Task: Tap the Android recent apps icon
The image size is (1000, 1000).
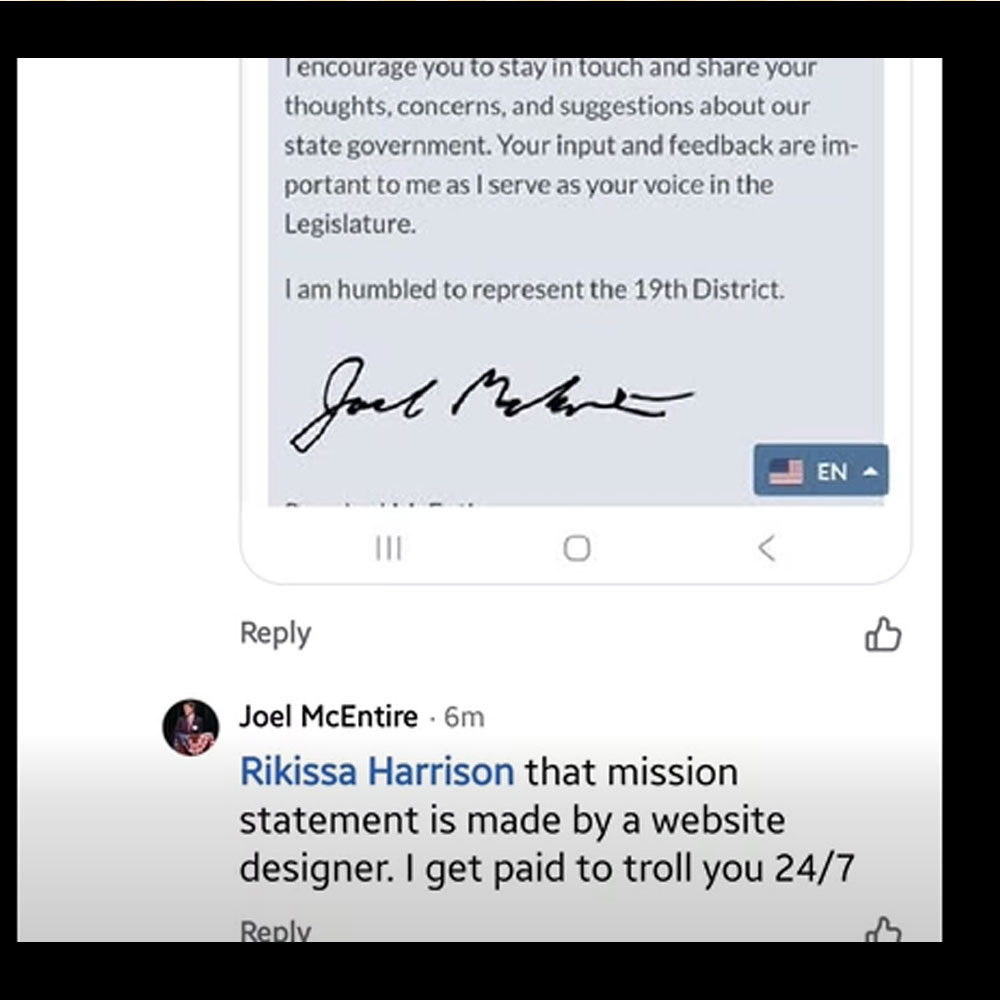Action: click(388, 548)
